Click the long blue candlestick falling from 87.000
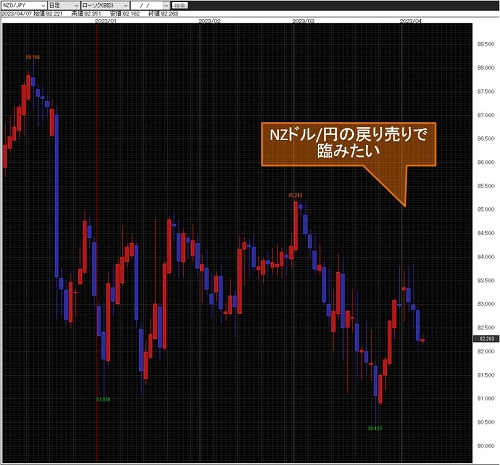The width and height of the screenshot is (500, 465). pos(57,196)
